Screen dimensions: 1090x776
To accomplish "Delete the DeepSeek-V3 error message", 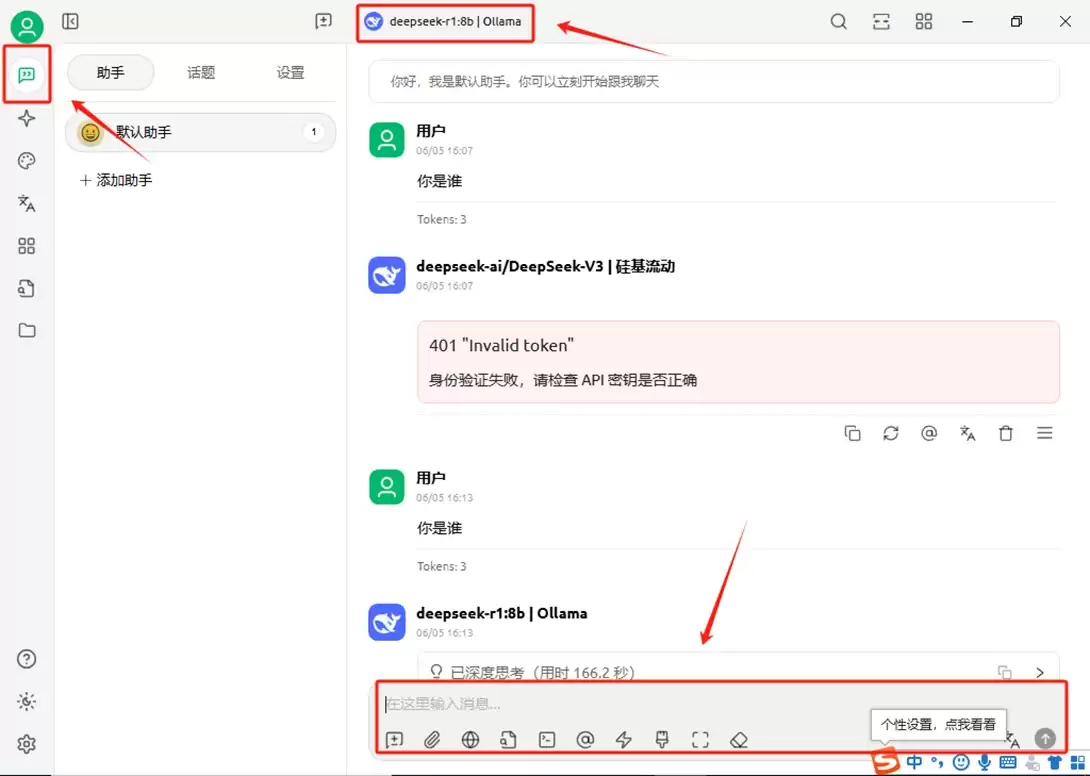I will pos(1006,433).
